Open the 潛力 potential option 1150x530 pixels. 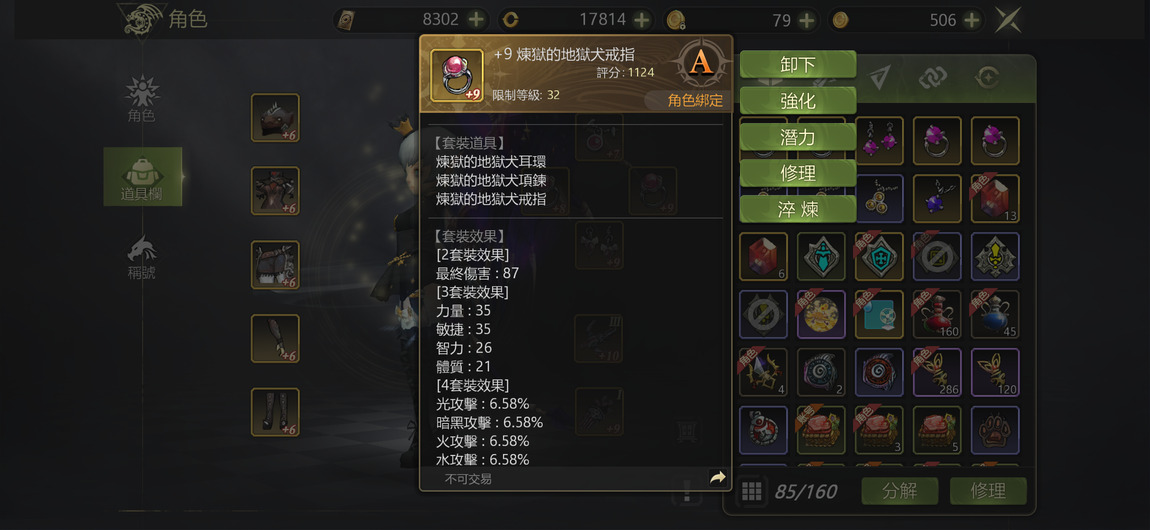tap(797, 137)
